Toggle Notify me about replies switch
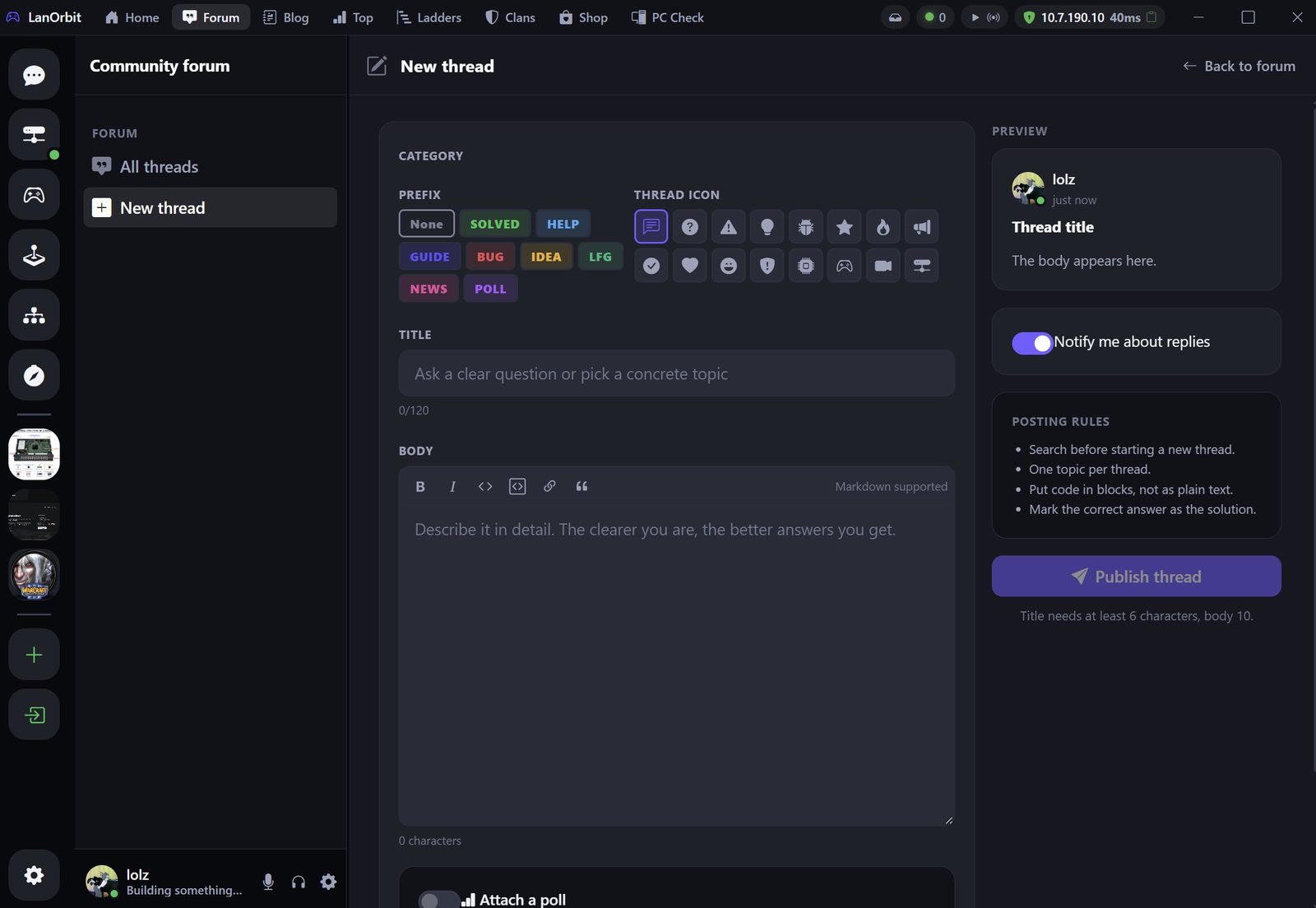 click(x=1032, y=343)
